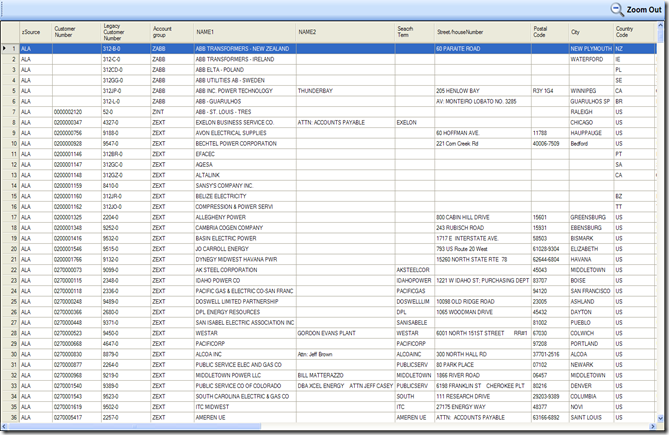Click the Zoom Out text button
Image resolution: width=669 pixels, height=435 pixels.
[644, 9]
